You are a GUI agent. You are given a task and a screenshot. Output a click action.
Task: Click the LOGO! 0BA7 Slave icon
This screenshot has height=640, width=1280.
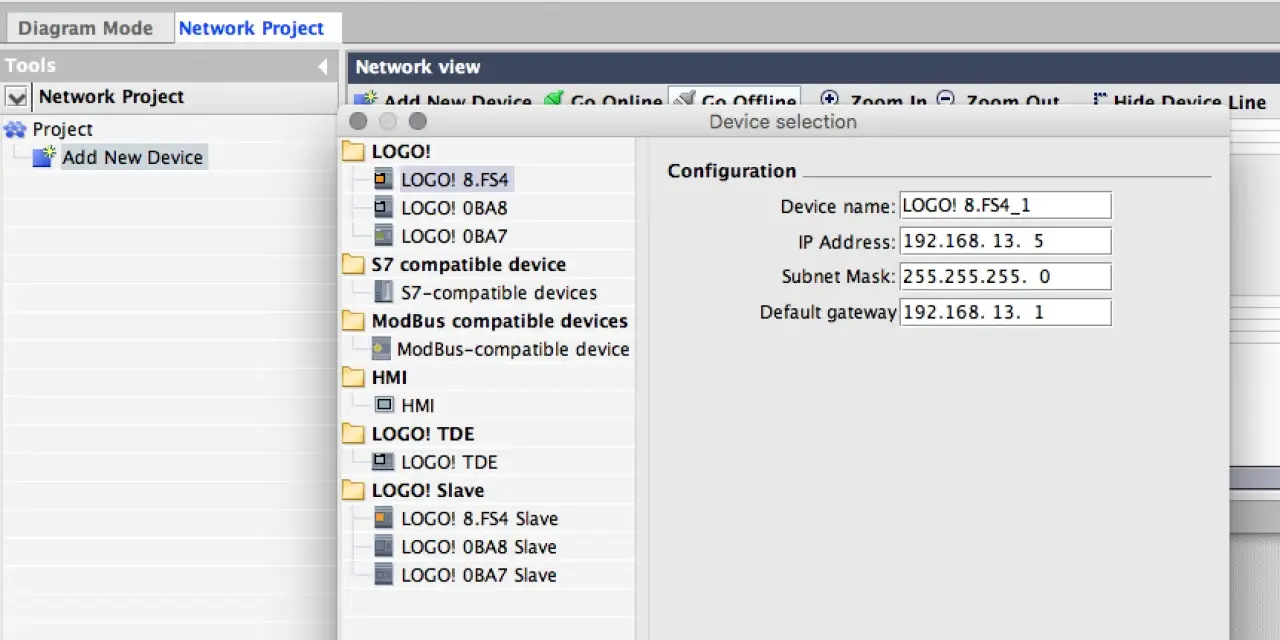383,574
